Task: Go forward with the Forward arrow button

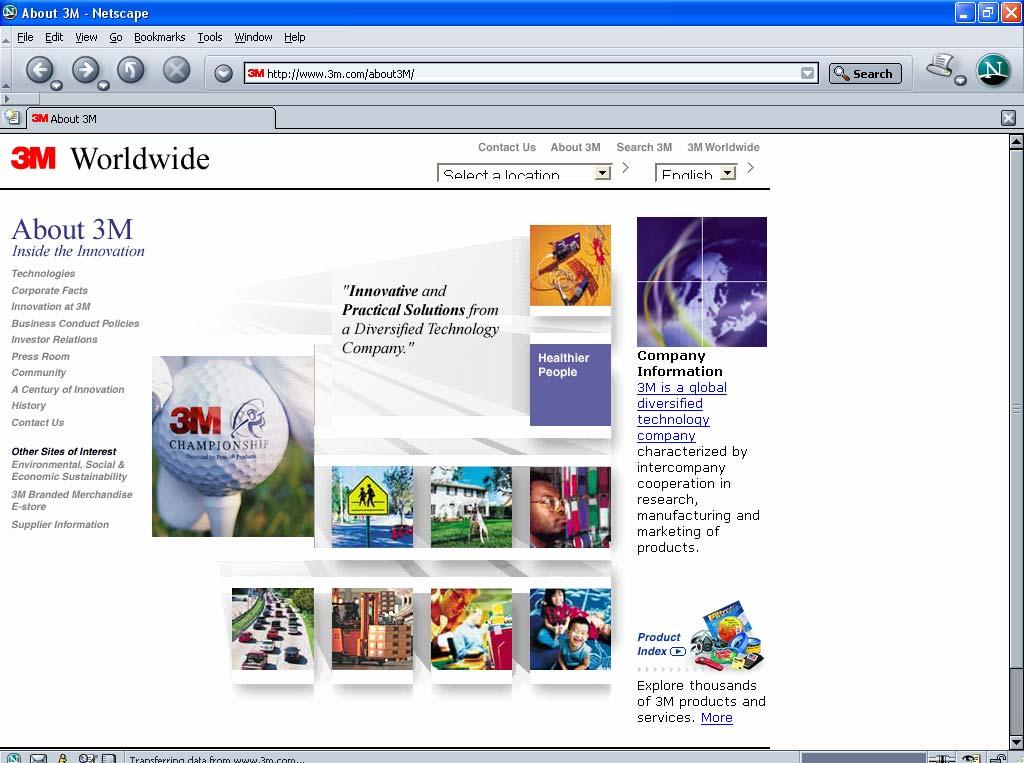Action: (x=85, y=69)
